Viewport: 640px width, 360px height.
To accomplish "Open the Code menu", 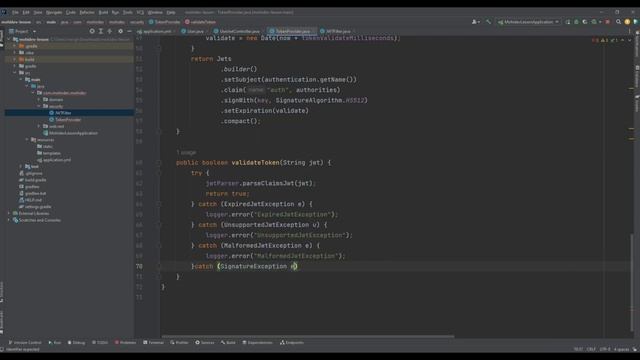I will 71,12.
